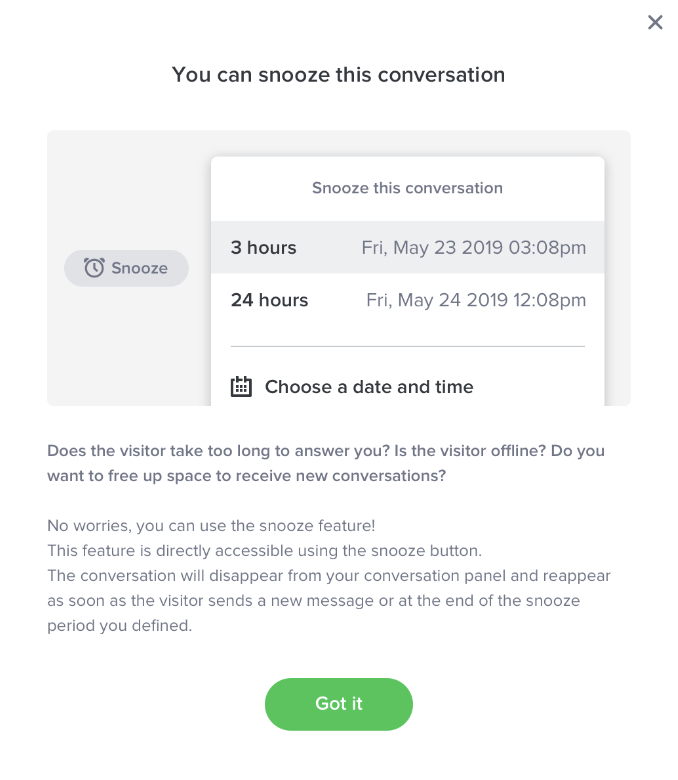Click the alarm clock icon on Snooze

(94, 268)
